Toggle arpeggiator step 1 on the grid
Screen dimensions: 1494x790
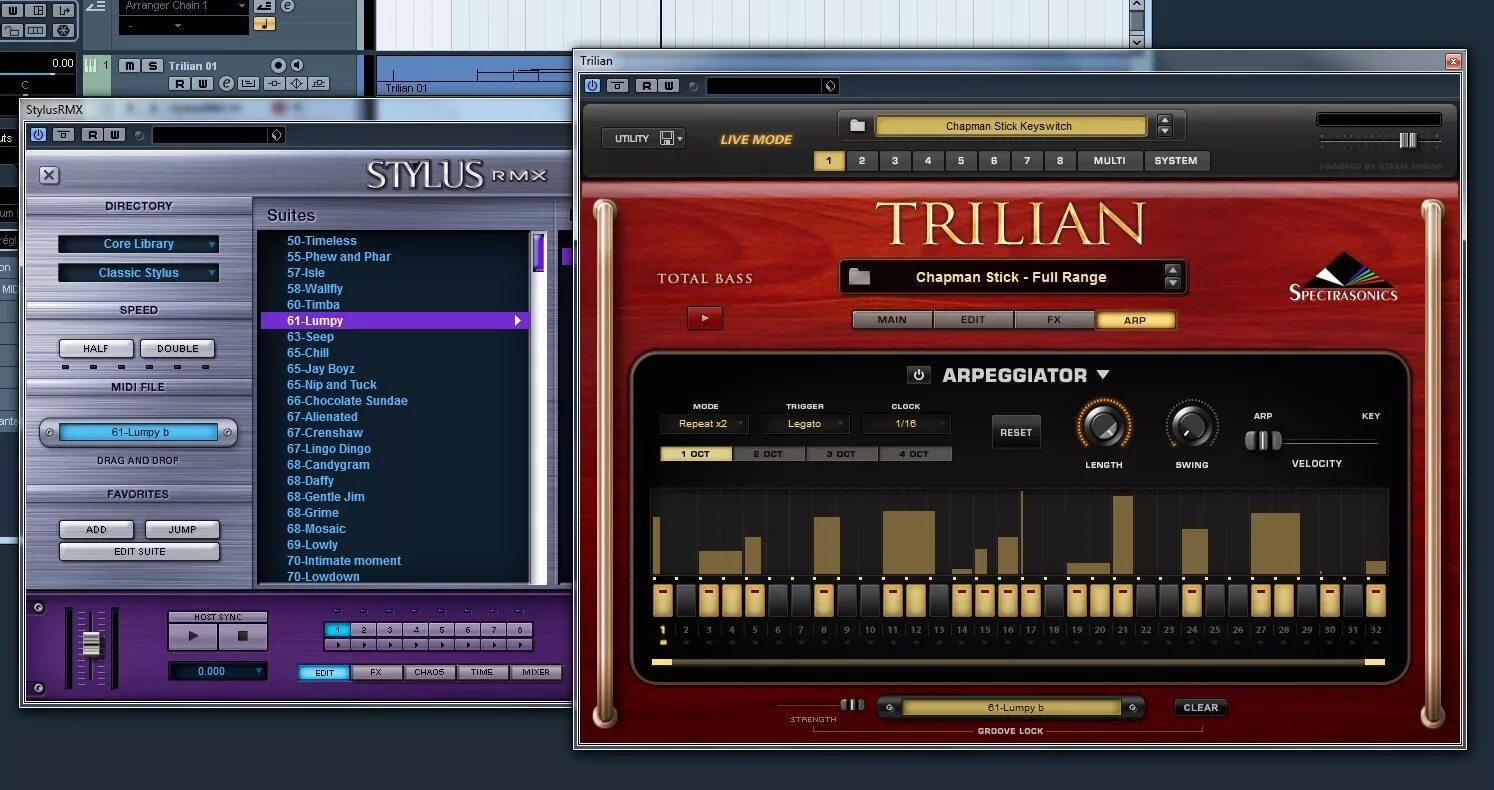click(x=662, y=600)
